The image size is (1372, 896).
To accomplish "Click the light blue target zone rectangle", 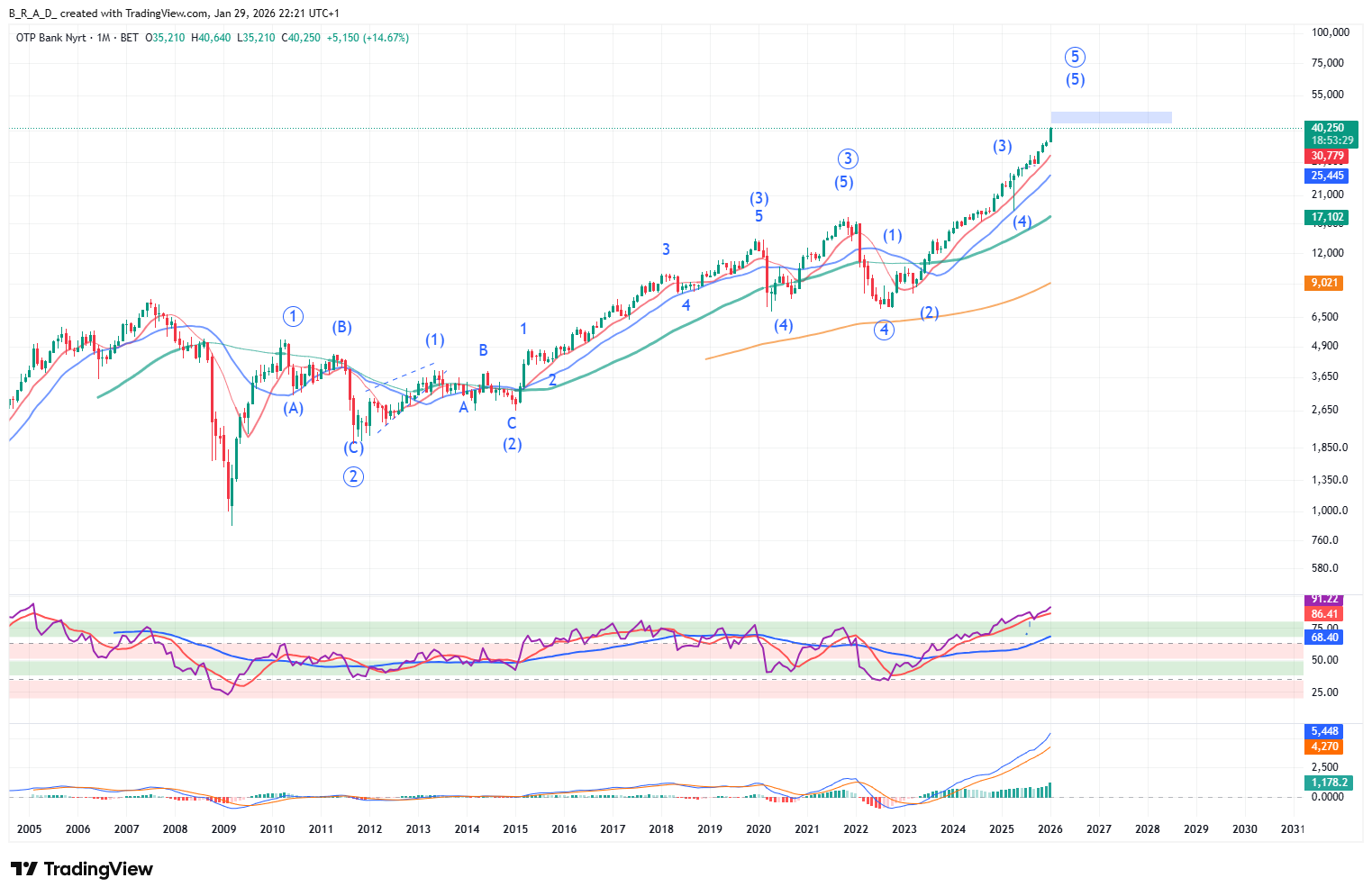I will pos(1111,117).
